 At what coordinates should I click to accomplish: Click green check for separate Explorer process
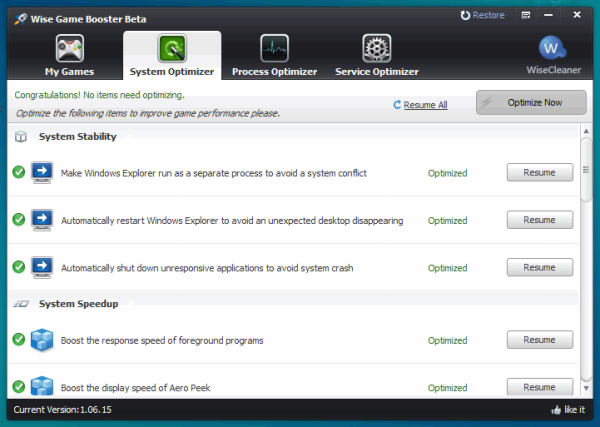coord(19,172)
